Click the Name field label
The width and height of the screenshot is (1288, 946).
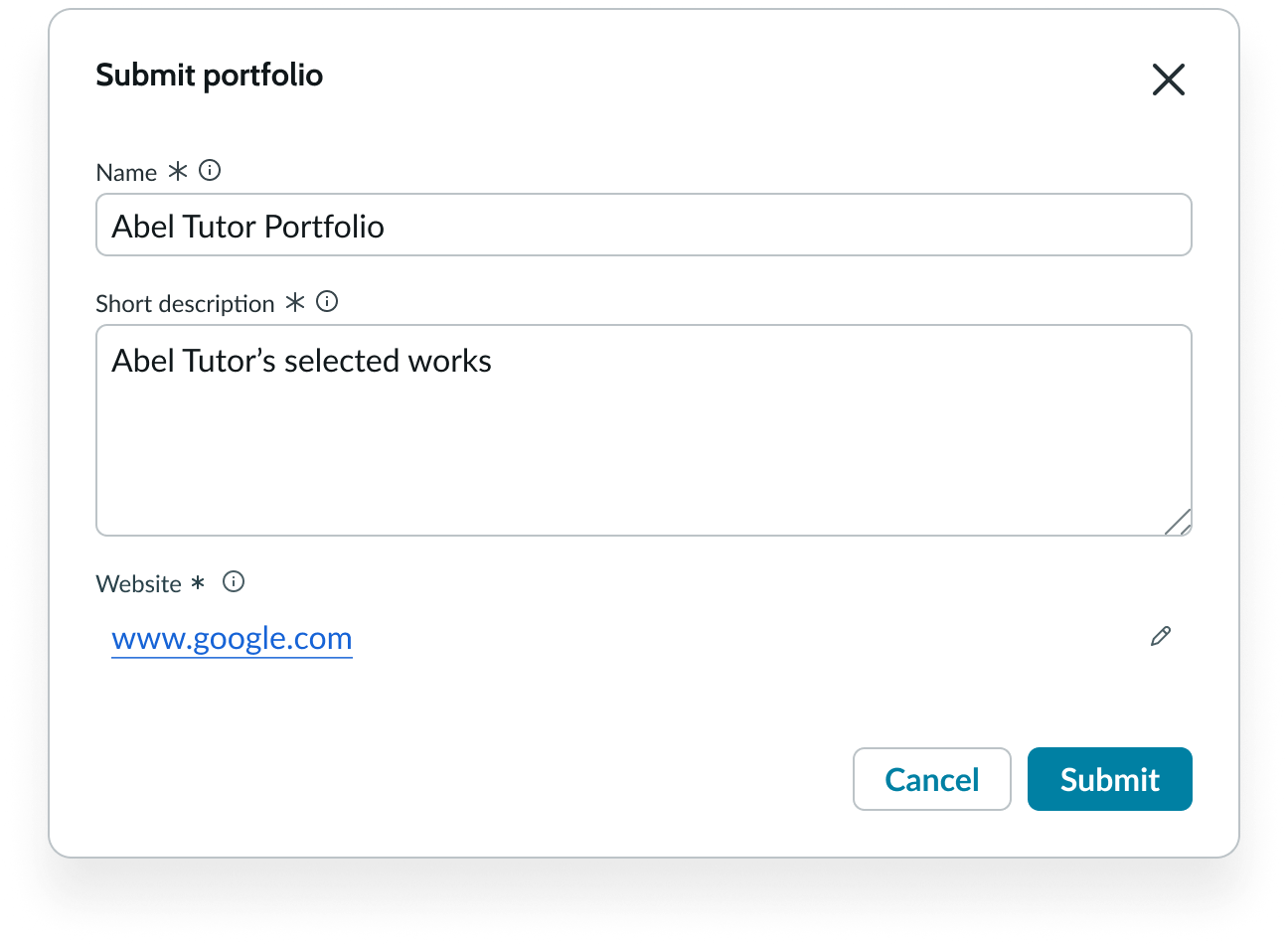pyautogui.click(x=125, y=171)
